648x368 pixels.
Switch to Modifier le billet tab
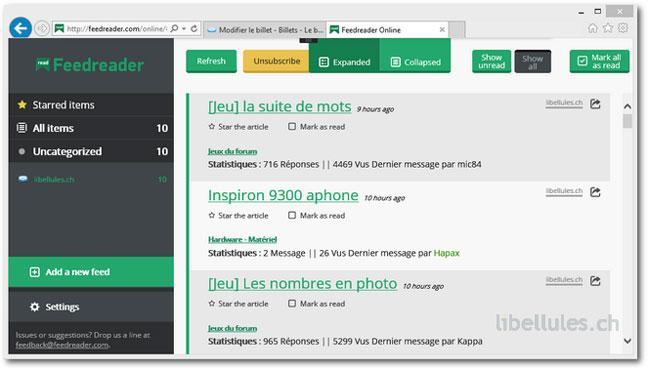[x=265, y=30]
